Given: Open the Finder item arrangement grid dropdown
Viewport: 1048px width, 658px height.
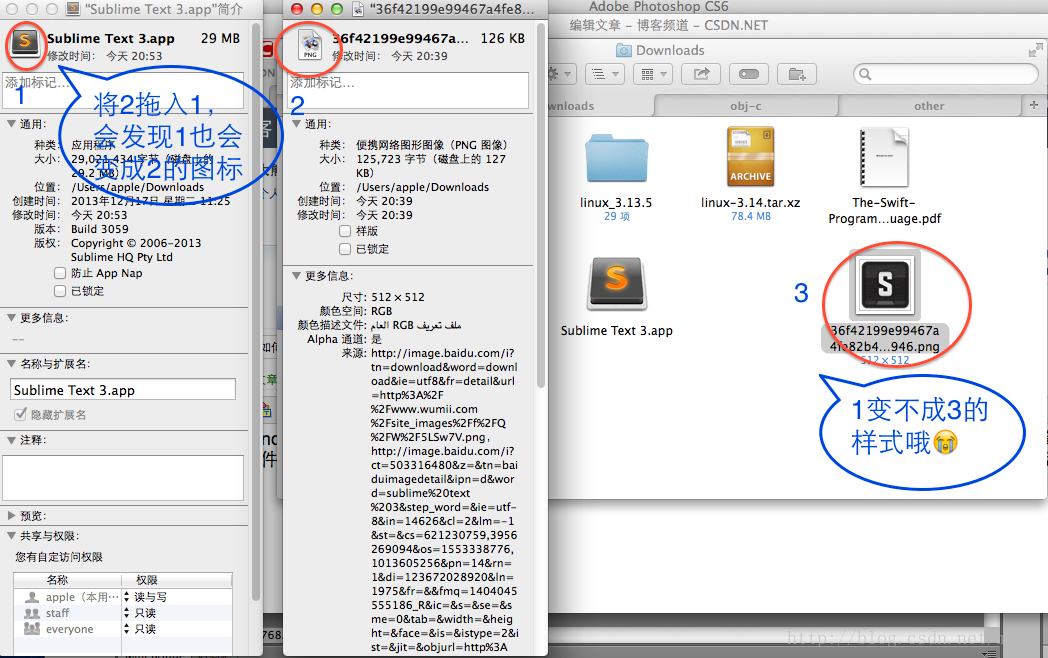Looking at the screenshot, I should [654, 74].
